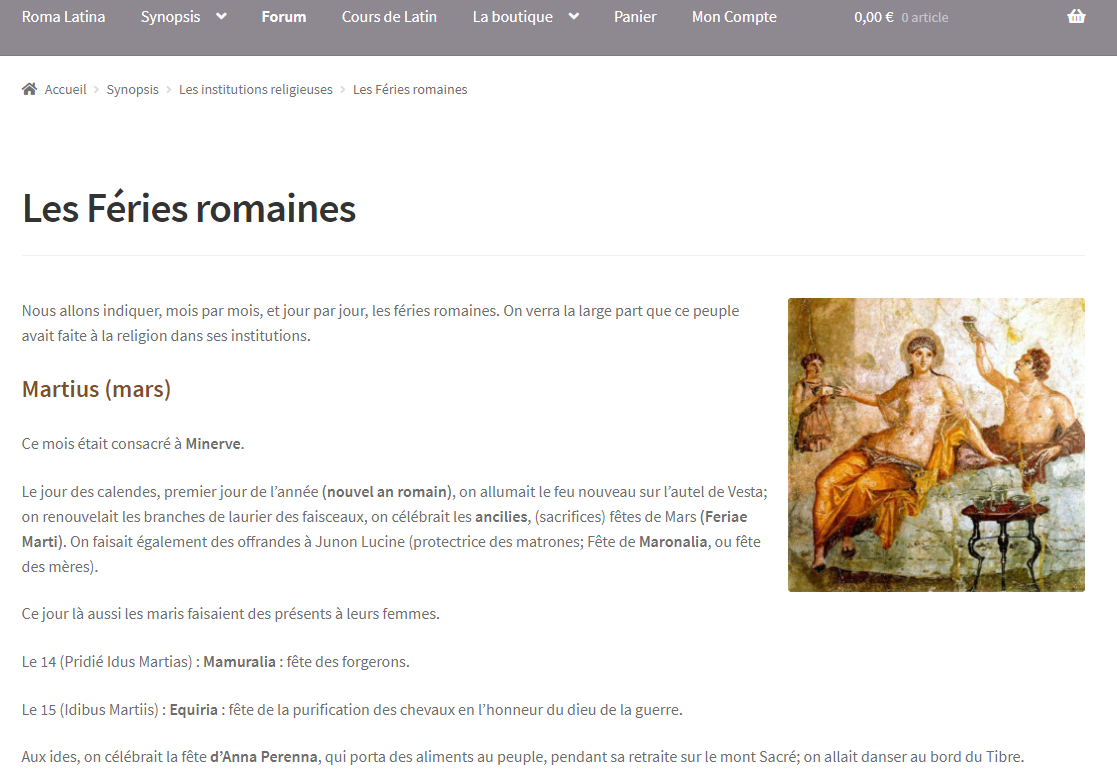Click the Martius (mars) section heading
This screenshot has height=779, width=1117.
(x=96, y=389)
